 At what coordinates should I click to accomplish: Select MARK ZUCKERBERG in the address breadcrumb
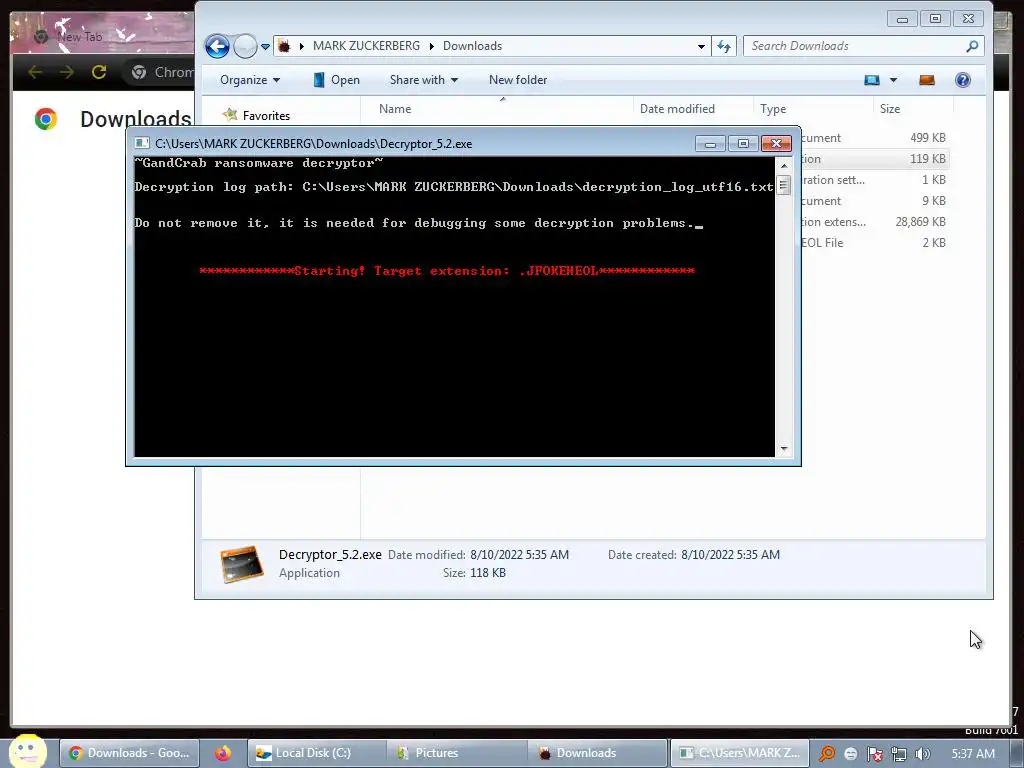click(366, 46)
